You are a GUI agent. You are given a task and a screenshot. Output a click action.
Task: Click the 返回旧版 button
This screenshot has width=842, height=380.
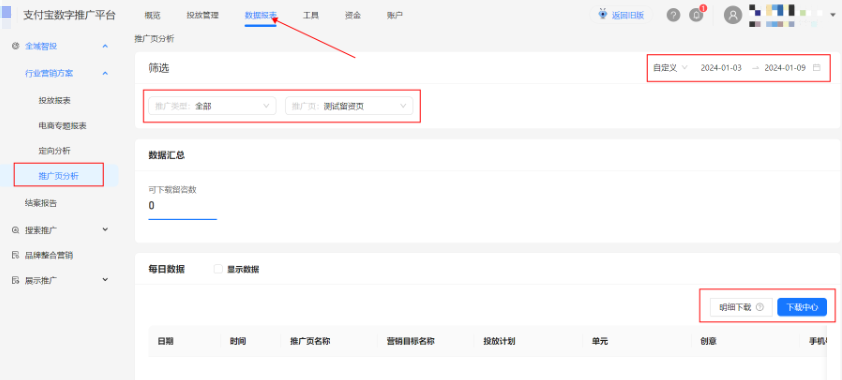coord(621,15)
